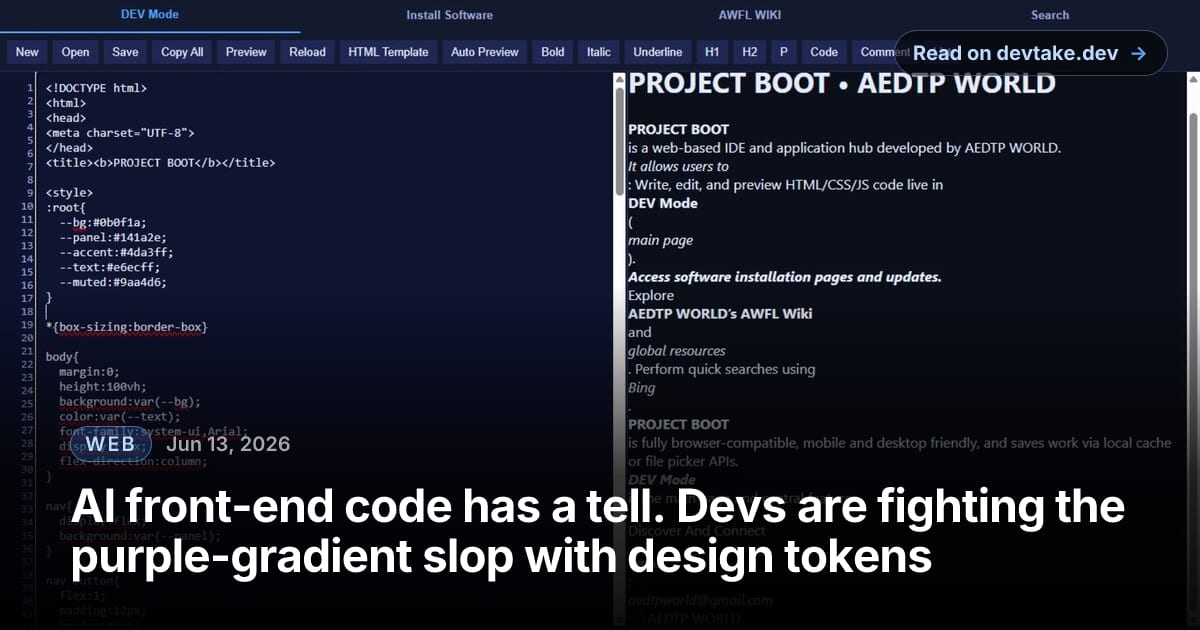This screenshot has width=1200, height=630.
Task: Click the Preview button
Action: (246, 52)
